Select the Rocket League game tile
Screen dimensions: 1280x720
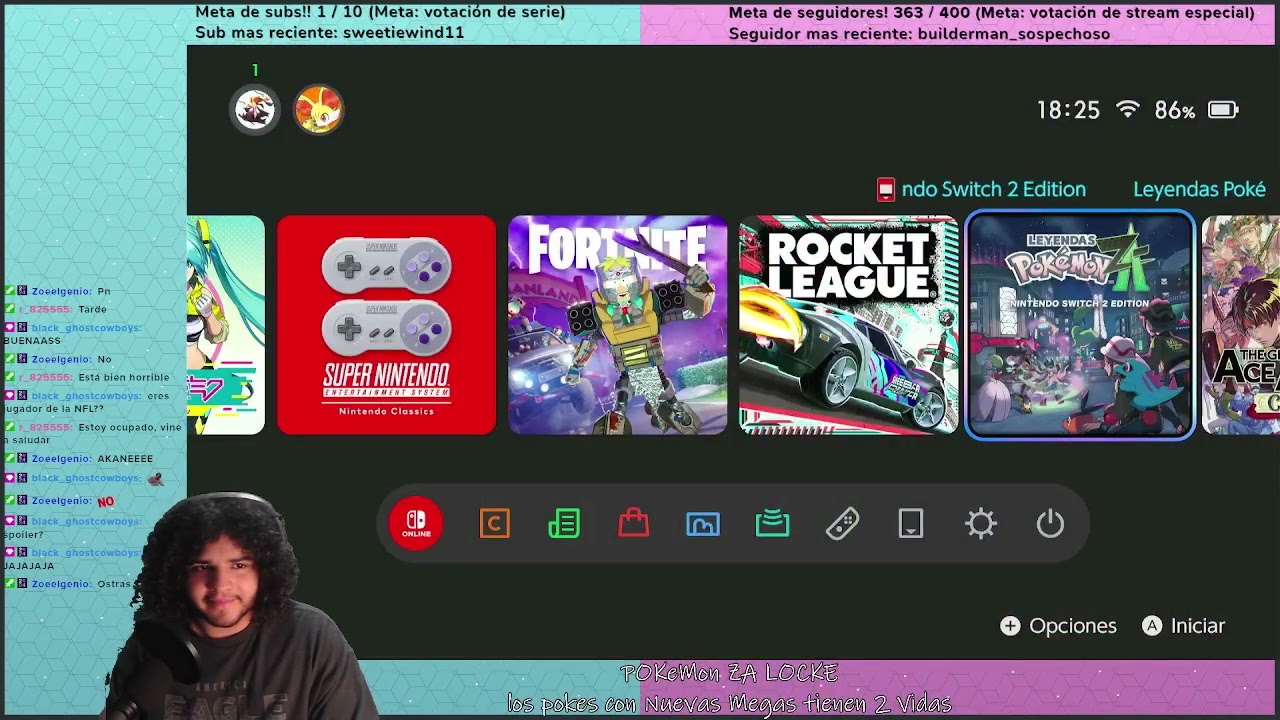848,325
